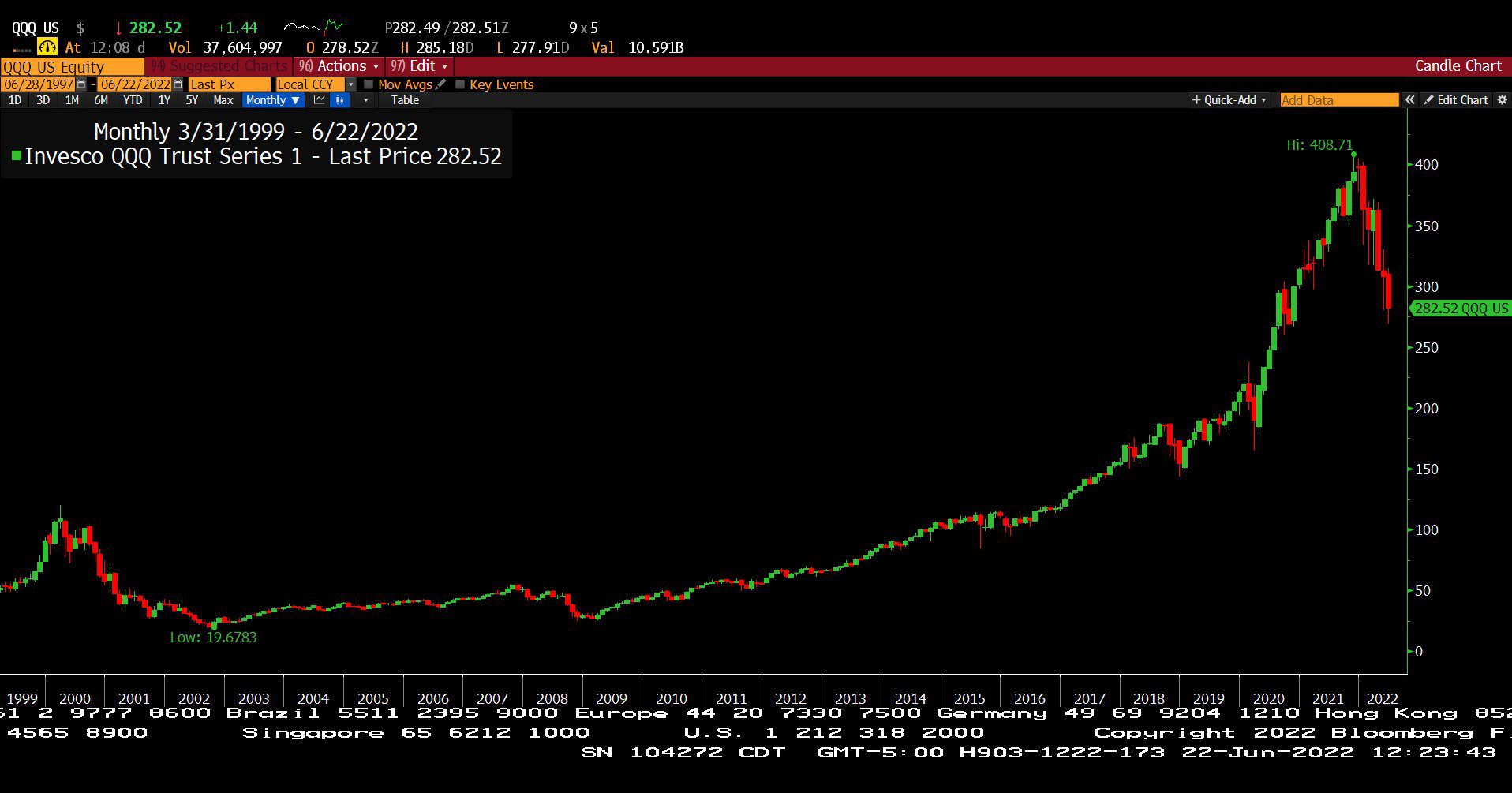Open Suggested Charts
The width and height of the screenshot is (1512, 793).
(x=219, y=66)
